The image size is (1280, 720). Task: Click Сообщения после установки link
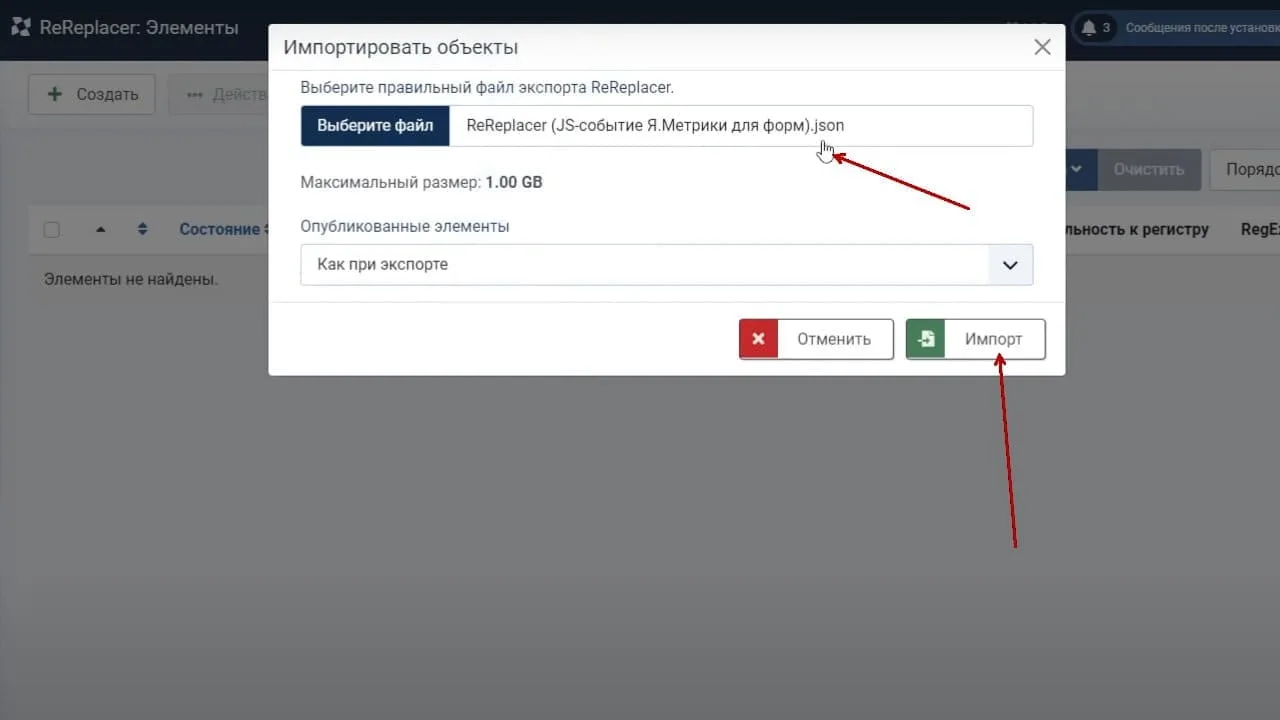[1202, 28]
